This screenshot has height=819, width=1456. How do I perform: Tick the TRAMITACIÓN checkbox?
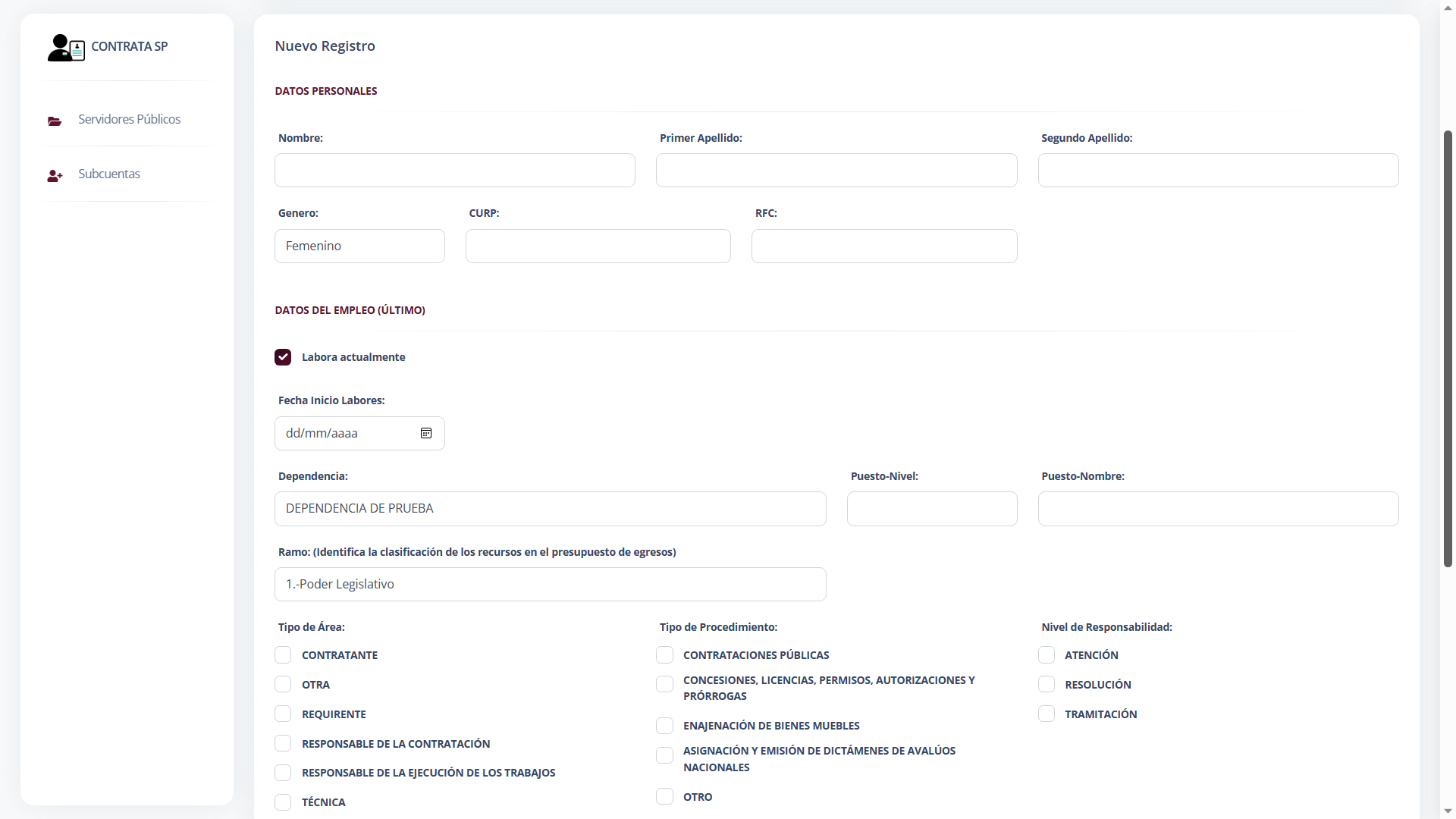[x=1046, y=714]
